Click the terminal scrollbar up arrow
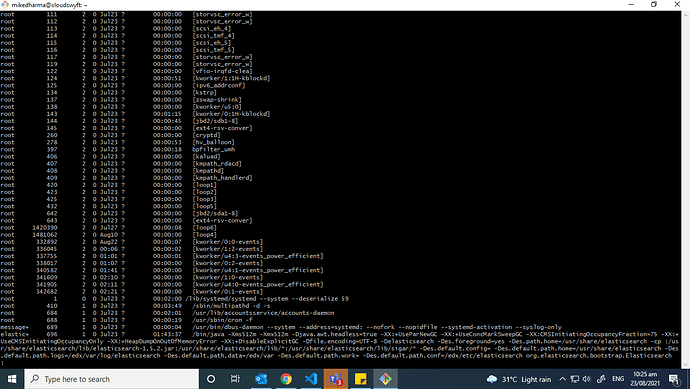This screenshot has width=690, height=389. (686, 15)
